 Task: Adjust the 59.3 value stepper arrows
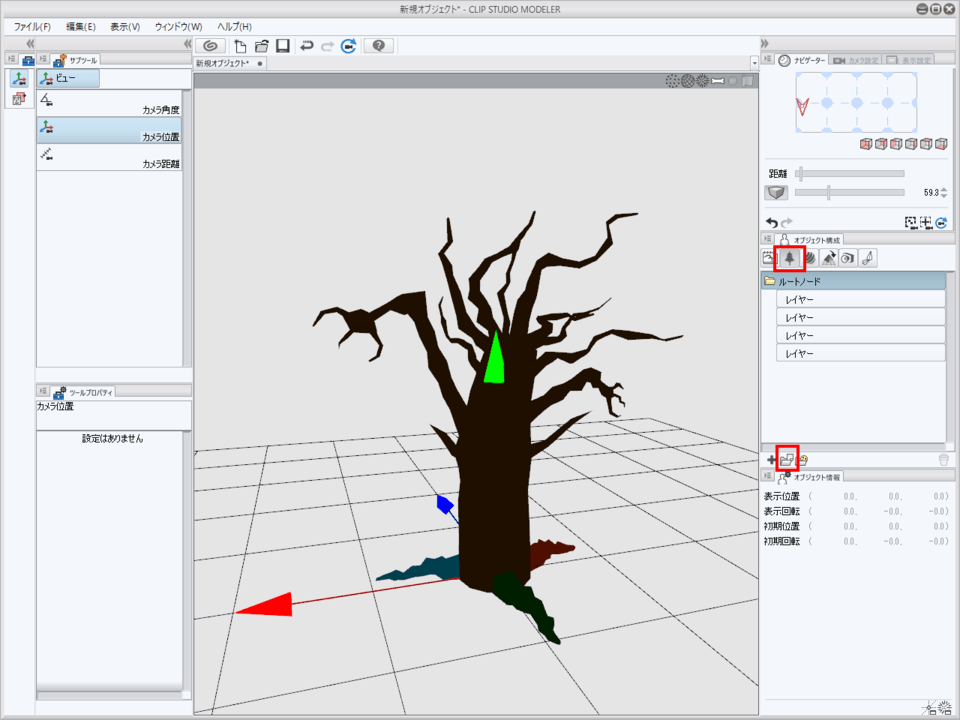(944, 193)
